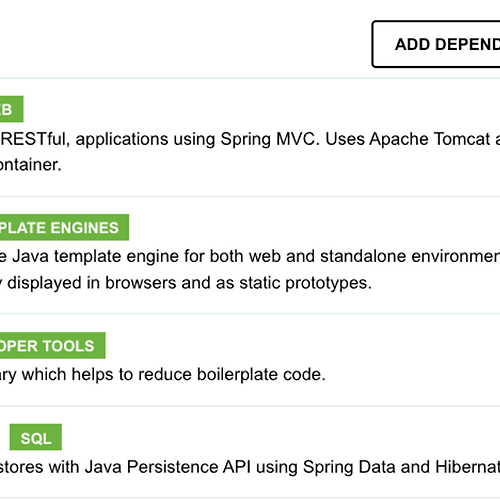
Task: Select the boilerplate code library dependency row
Action: tap(250, 360)
